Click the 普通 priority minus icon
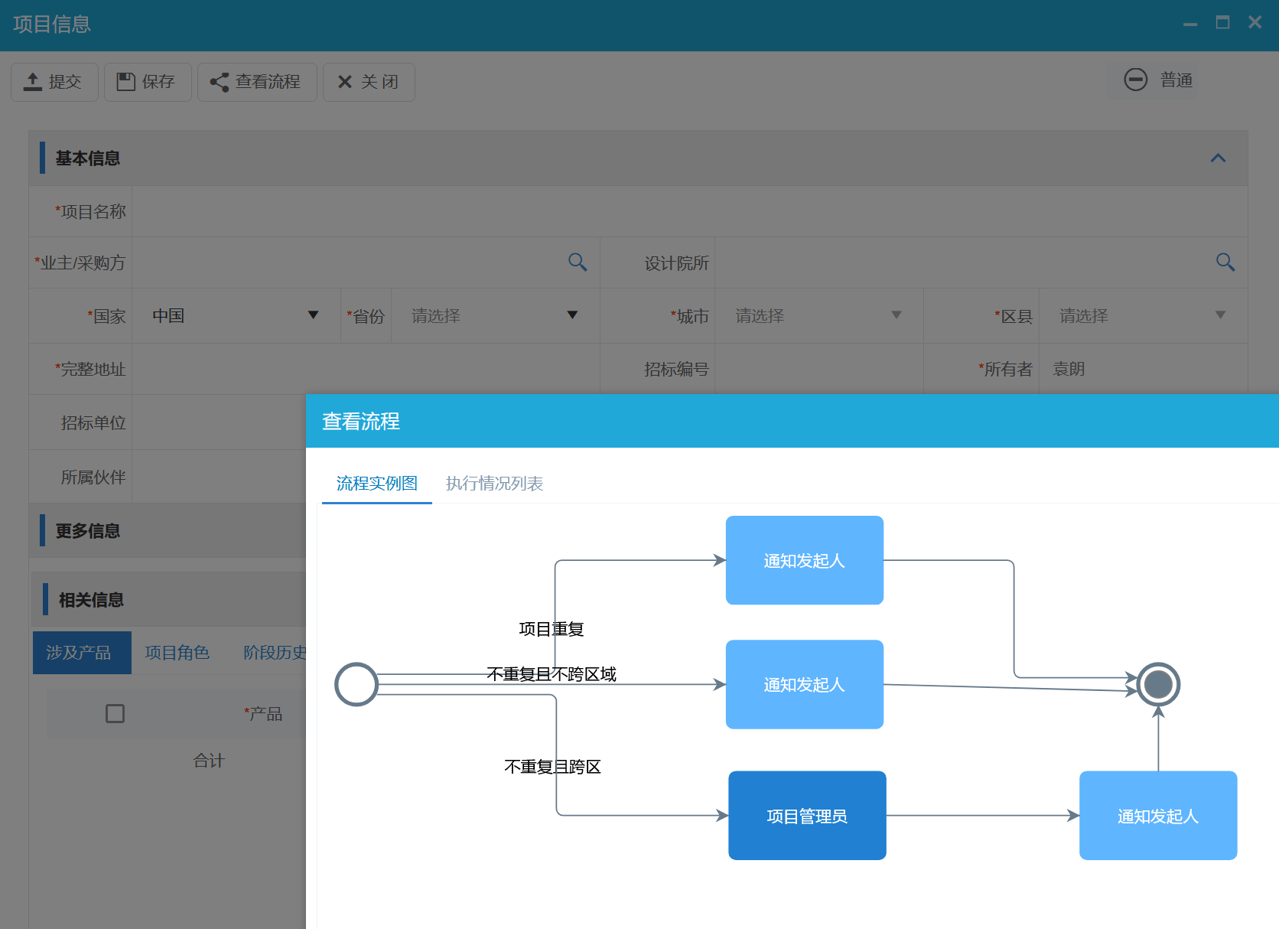The height and width of the screenshot is (929, 1279). (1135, 80)
